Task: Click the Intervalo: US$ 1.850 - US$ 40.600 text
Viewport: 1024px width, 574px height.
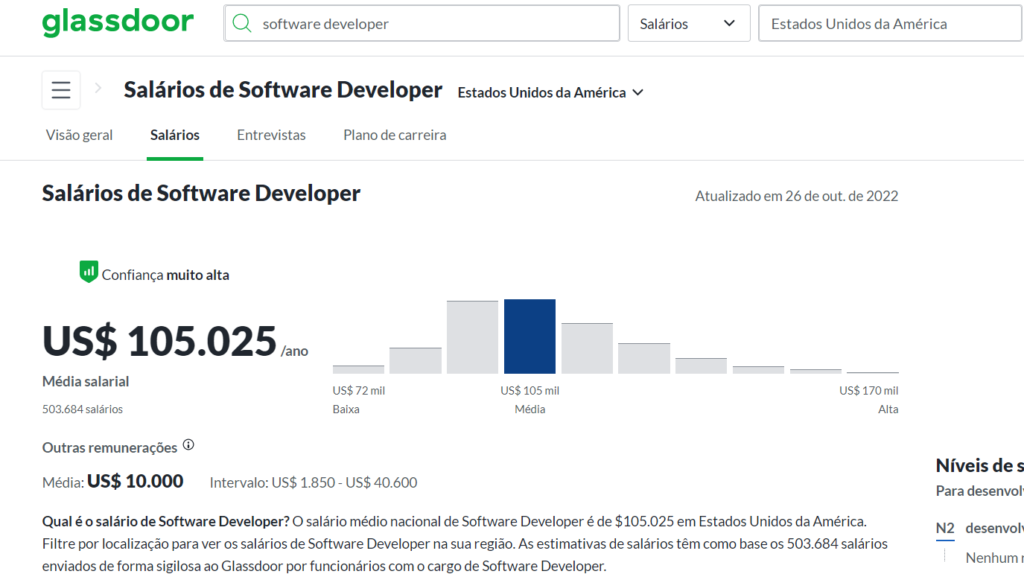Action: pos(313,483)
